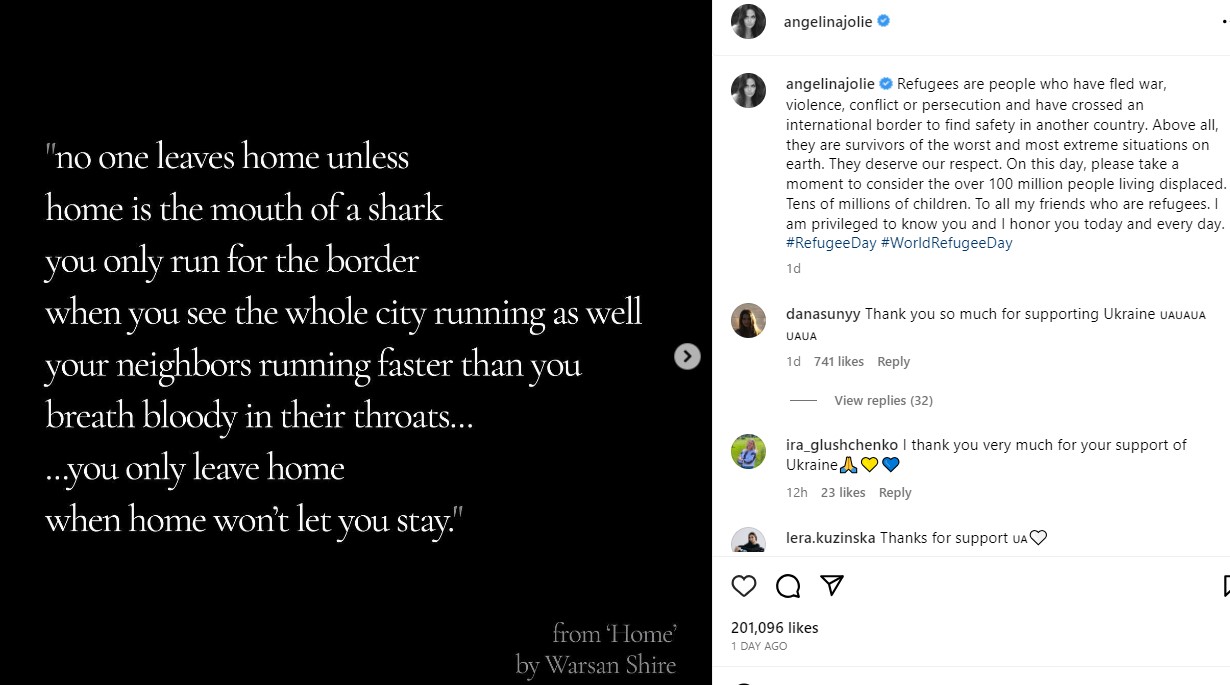Click the Warsan Shire poem image
Viewport: 1230px width, 685px height.
click(x=340, y=340)
